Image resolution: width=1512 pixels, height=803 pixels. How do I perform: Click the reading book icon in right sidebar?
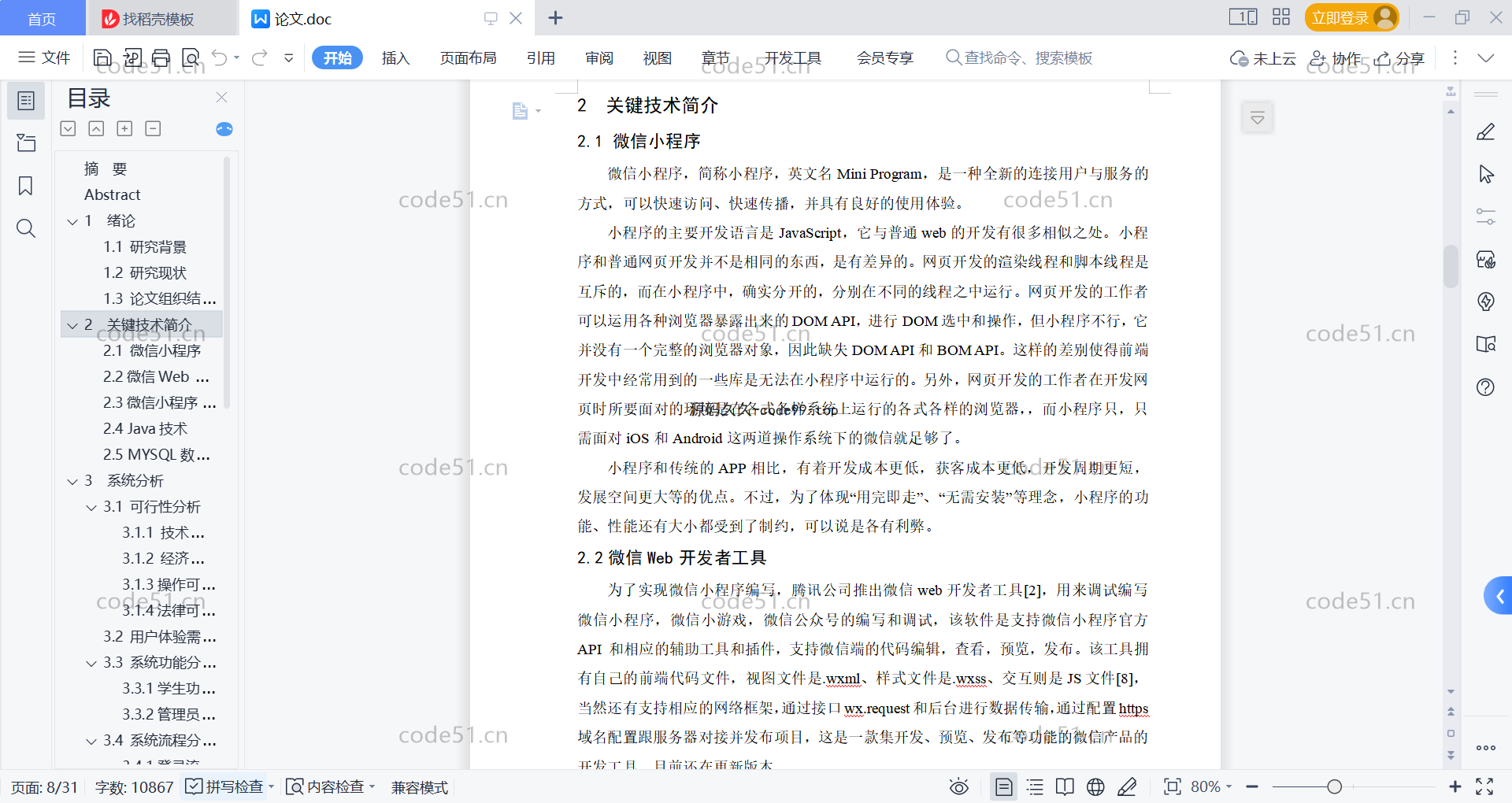[x=1486, y=344]
